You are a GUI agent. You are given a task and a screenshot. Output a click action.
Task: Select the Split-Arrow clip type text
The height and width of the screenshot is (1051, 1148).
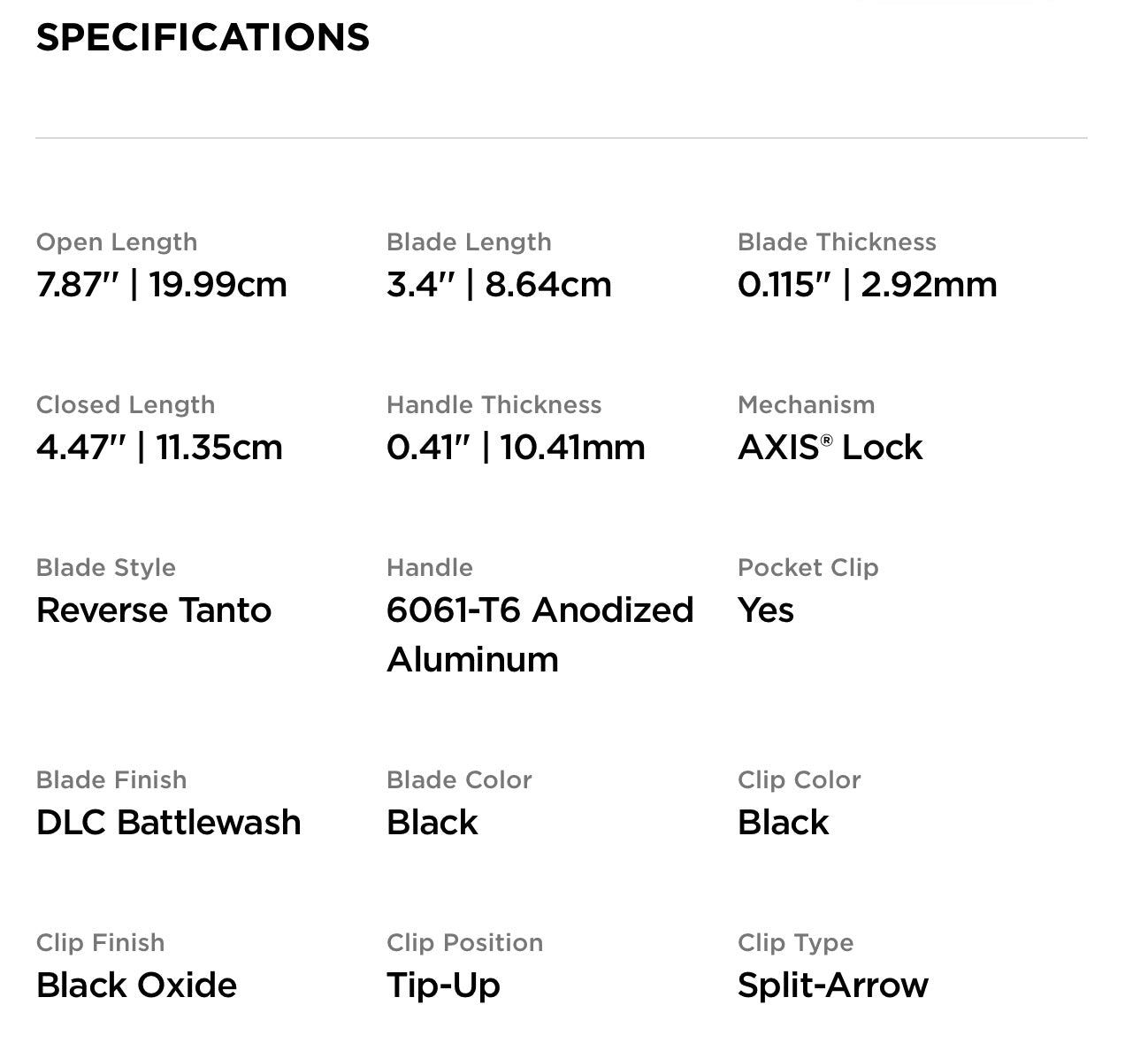click(833, 986)
